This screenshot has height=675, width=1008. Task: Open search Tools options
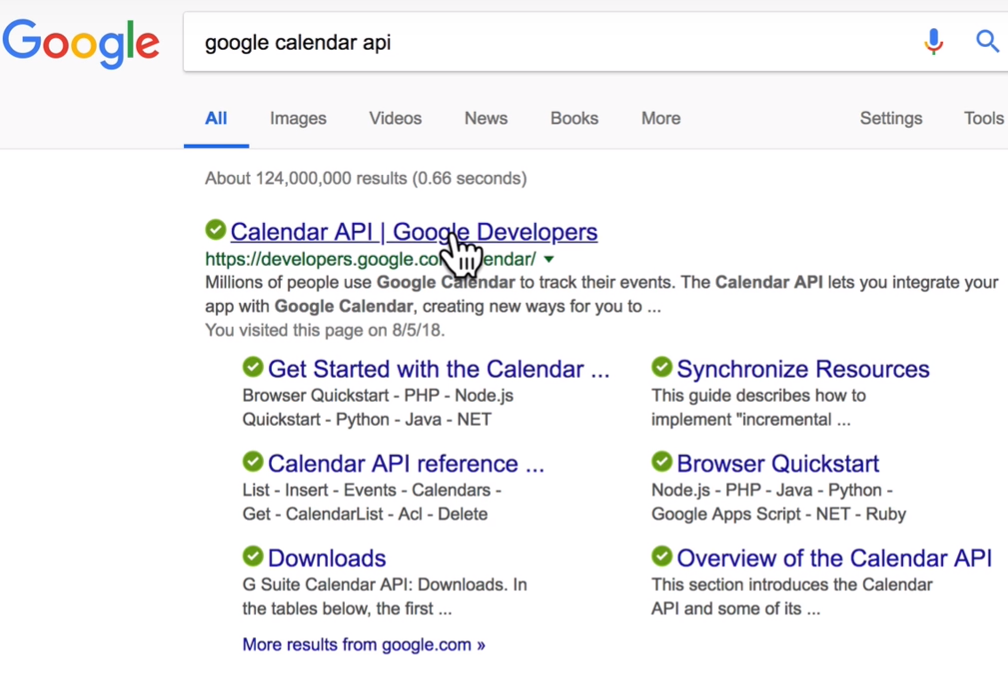coord(984,118)
